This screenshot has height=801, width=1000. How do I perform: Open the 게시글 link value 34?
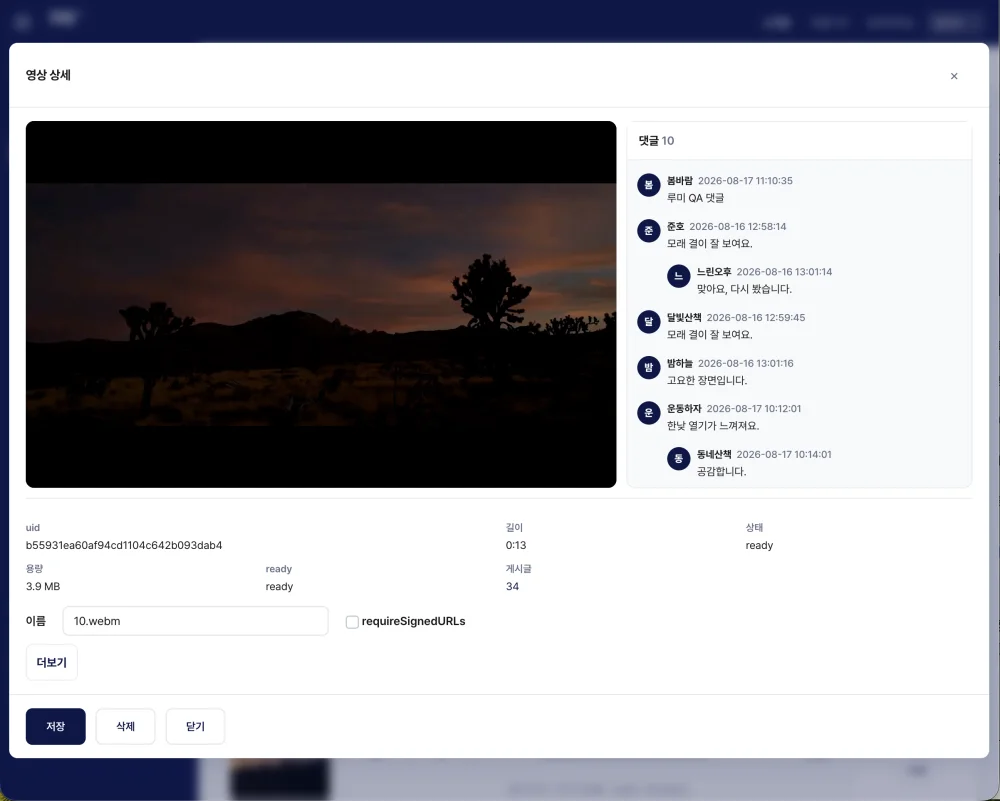click(x=512, y=586)
